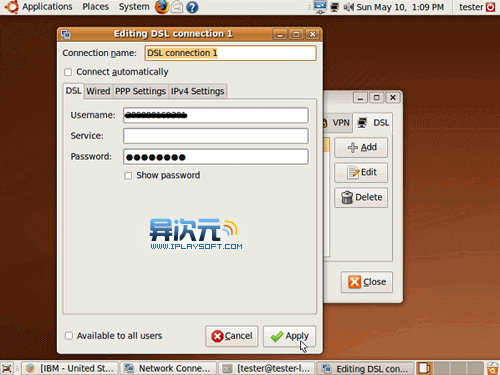The image size is (500, 375).
Task: Minimize the Network Connections window
Action: pyautogui.click(x=360, y=98)
